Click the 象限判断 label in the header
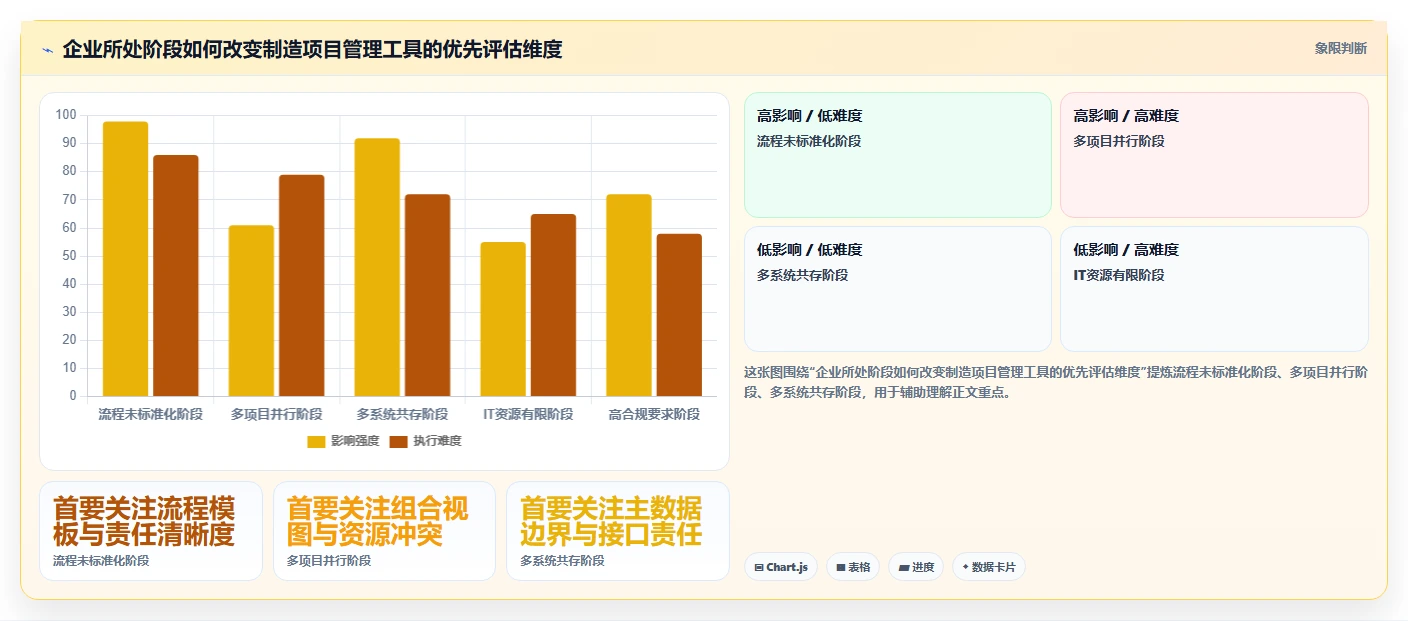Screen dimensions: 1408x621 click(x=1341, y=48)
